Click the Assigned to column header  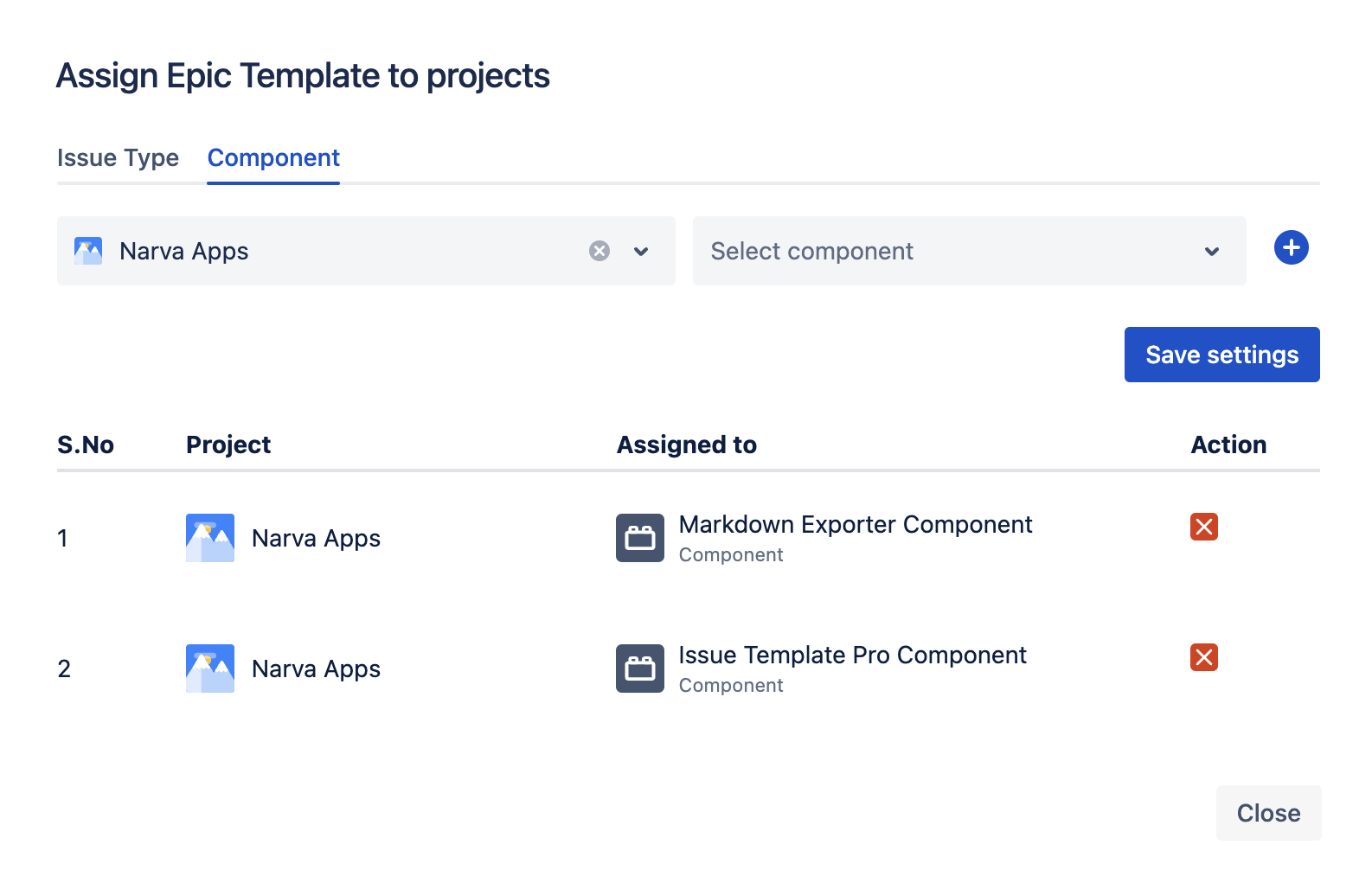(x=687, y=445)
